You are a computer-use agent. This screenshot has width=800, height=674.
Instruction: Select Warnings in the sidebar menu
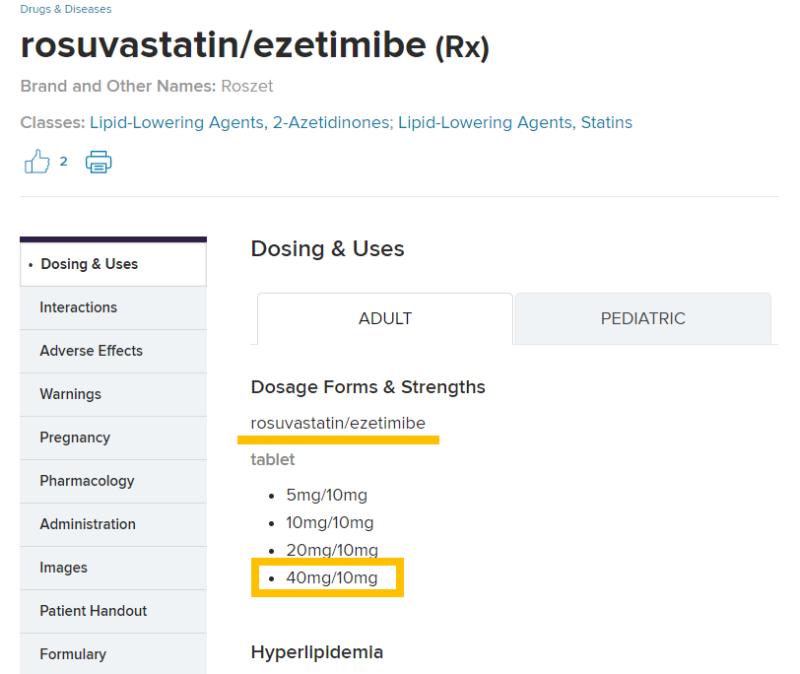click(x=70, y=394)
